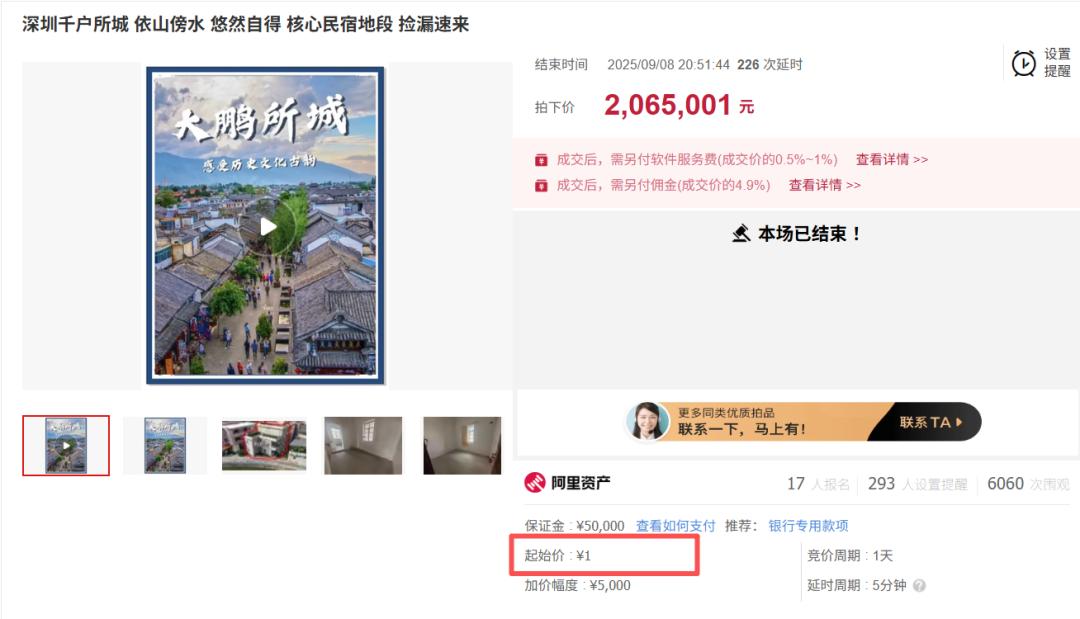Open 查看详情 for commission fee
The width and height of the screenshot is (1080, 619).
click(x=824, y=185)
